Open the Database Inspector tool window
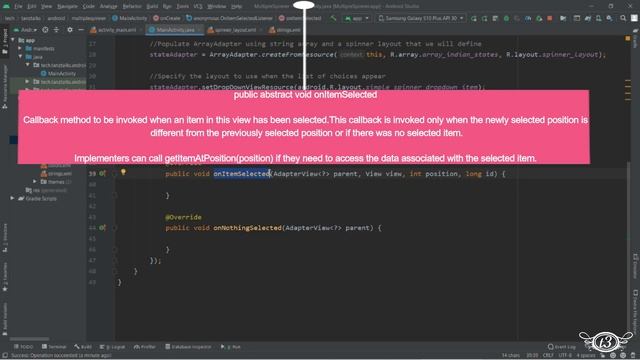Image resolution: width=640 pixels, height=360 pixels. [x=188, y=347]
